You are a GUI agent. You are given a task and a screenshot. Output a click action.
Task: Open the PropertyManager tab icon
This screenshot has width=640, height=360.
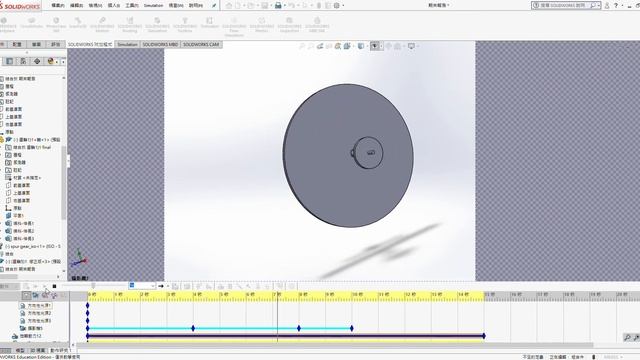[23, 61]
